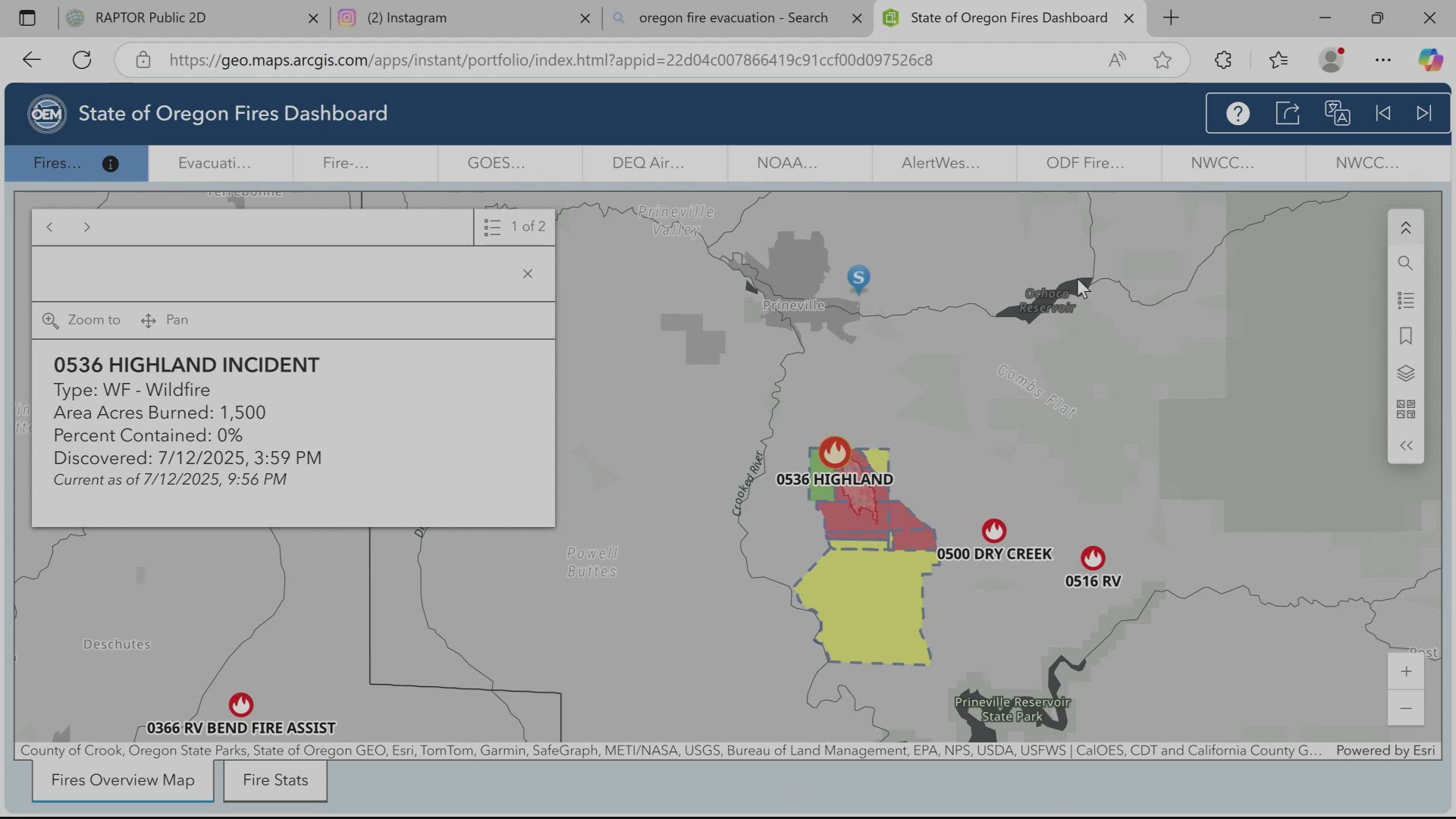Viewport: 1456px width, 819px height.
Task: Click the 0536 Highland fire marker
Action: click(834, 452)
